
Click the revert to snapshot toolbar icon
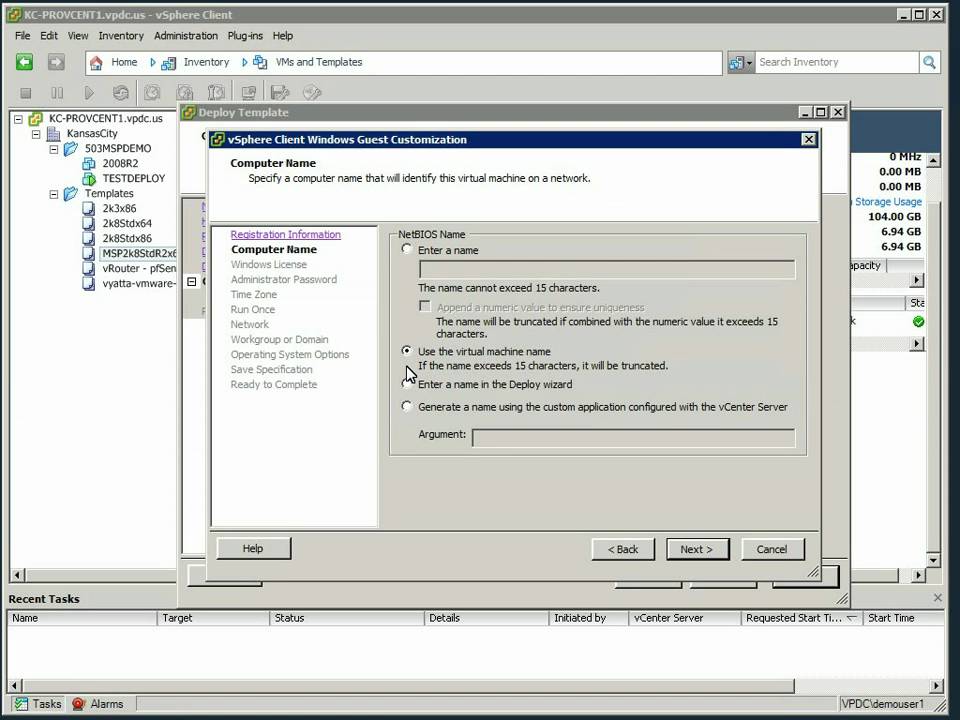coord(184,93)
